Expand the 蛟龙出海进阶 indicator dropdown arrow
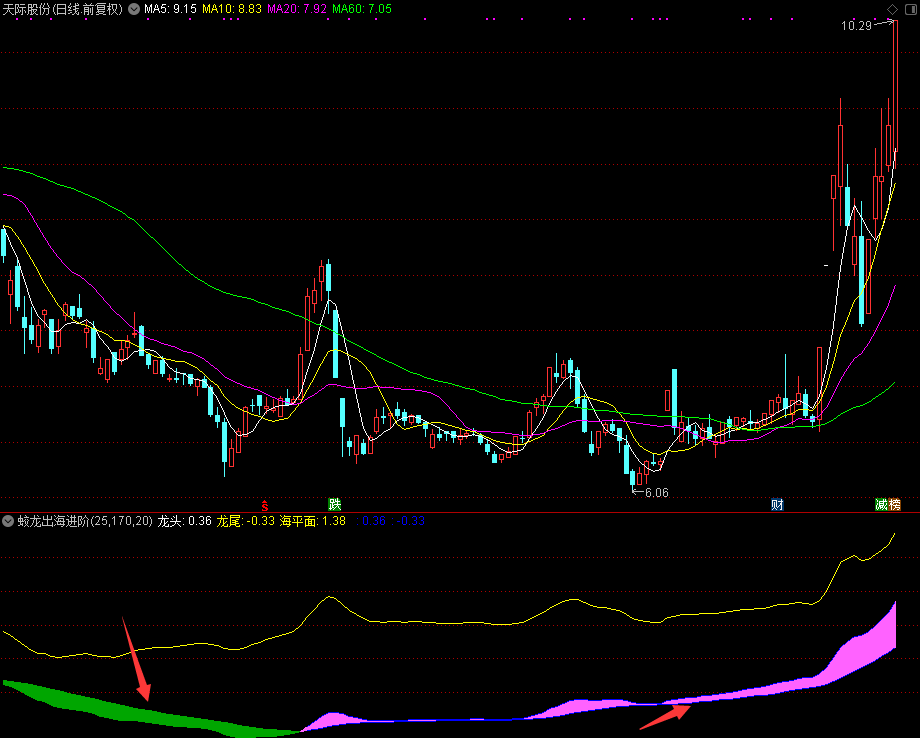Screen dimensions: 920x738 pos(9,521)
